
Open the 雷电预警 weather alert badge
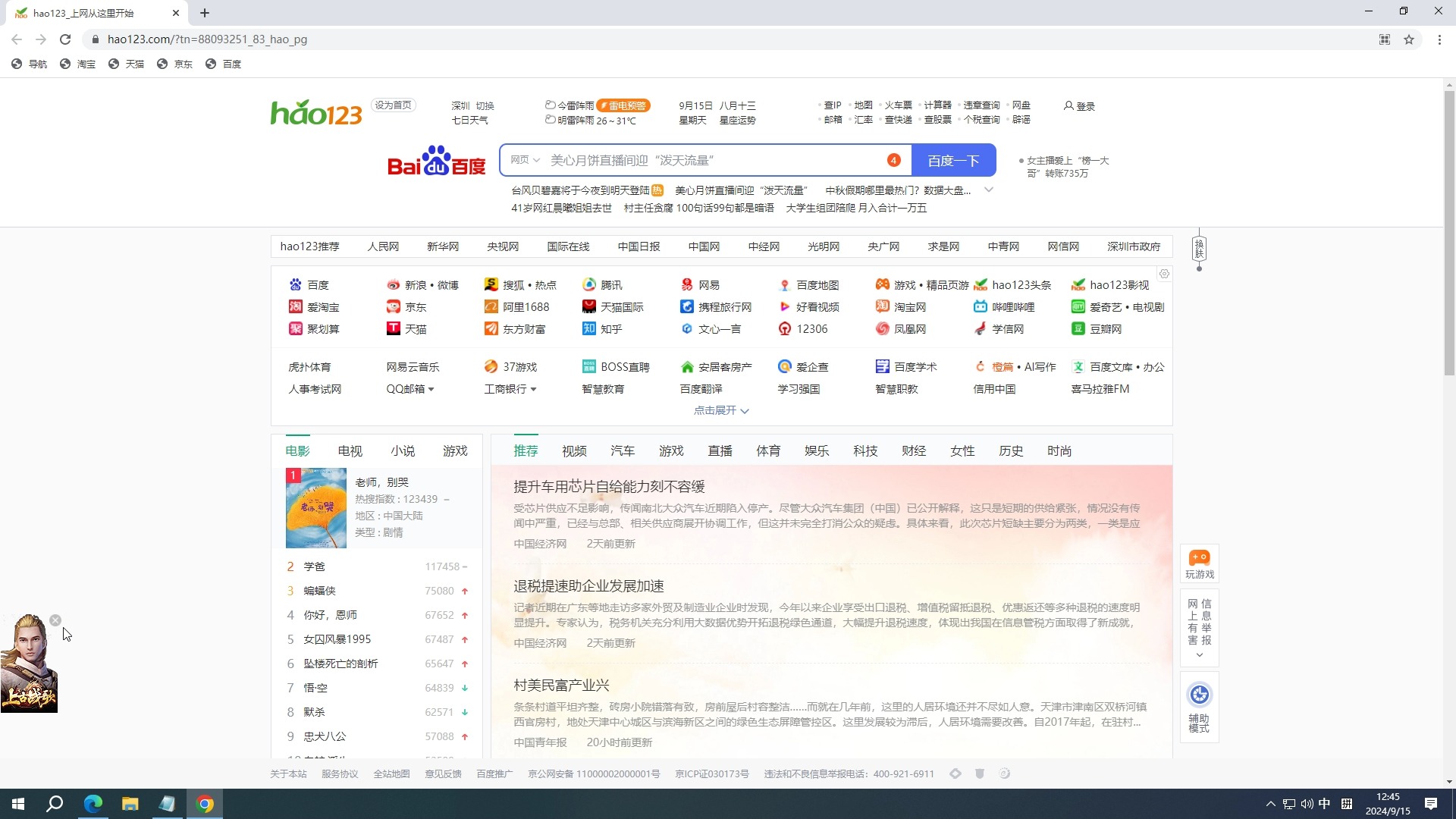(x=623, y=105)
